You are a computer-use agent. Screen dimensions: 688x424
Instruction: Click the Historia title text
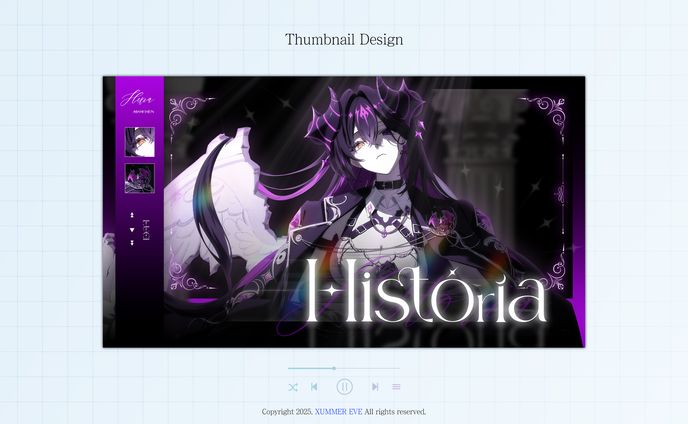point(426,291)
